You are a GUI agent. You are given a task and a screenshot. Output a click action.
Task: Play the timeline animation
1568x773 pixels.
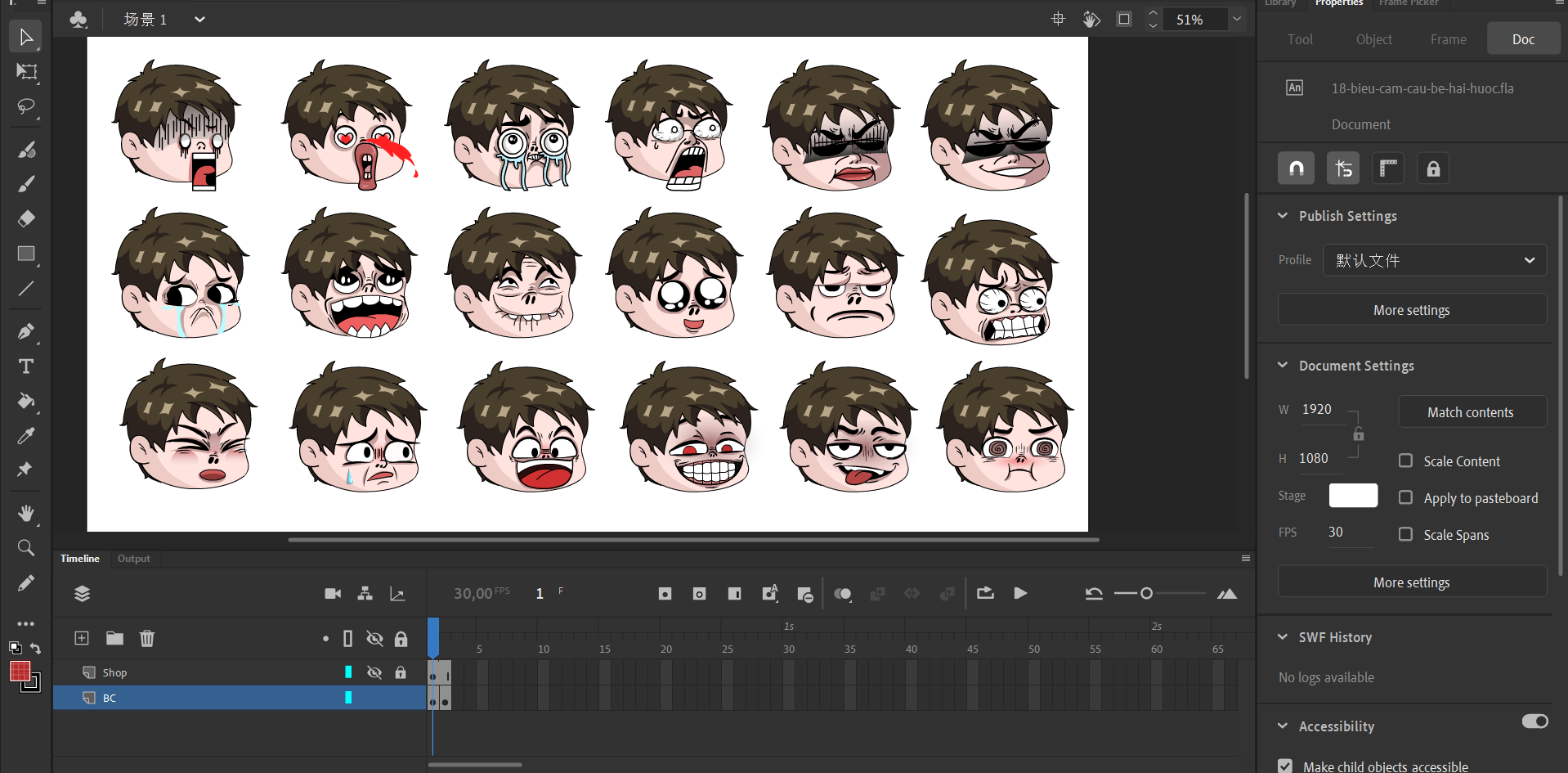(x=1020, y=593)
